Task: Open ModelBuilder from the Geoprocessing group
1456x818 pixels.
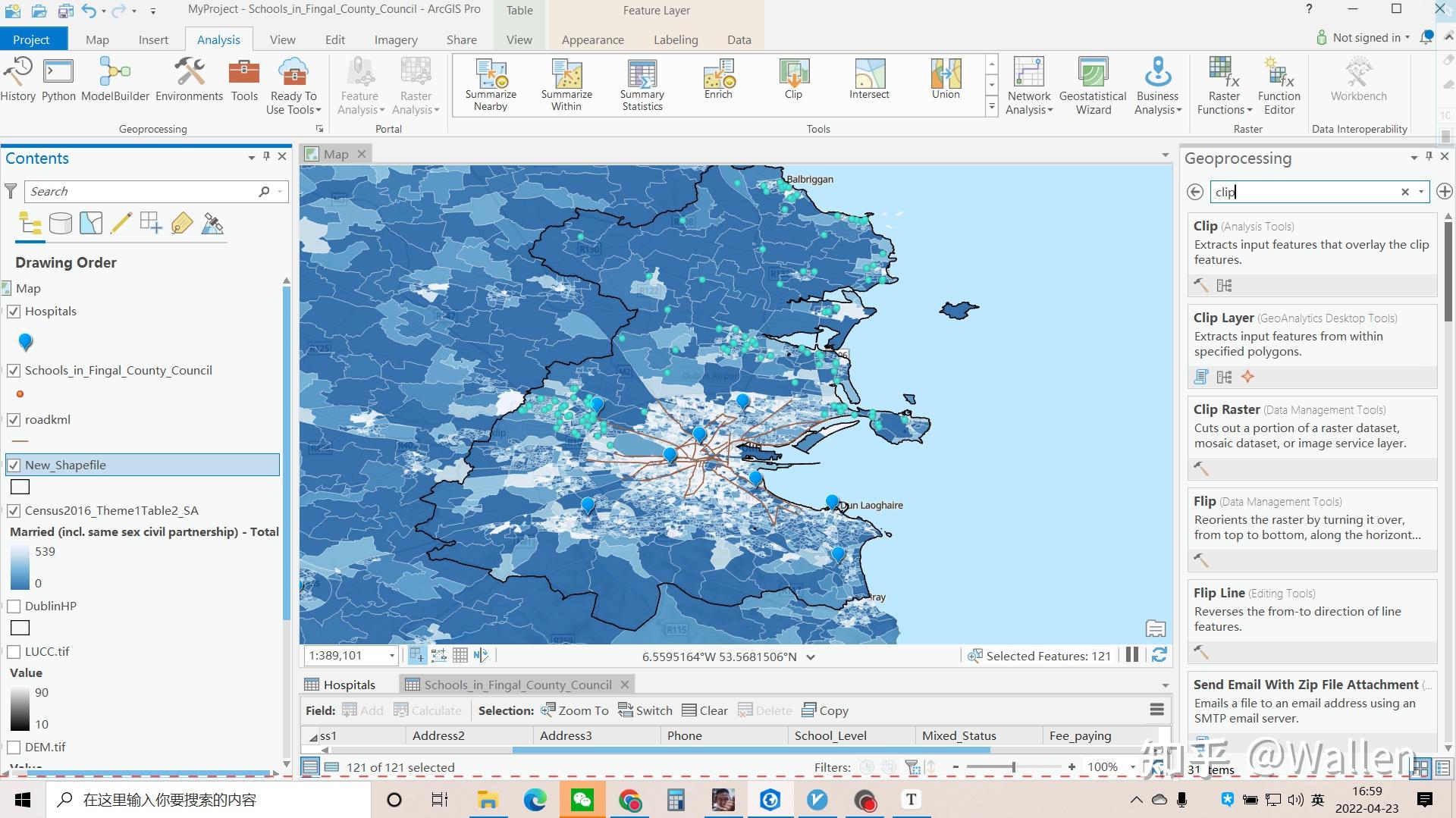Action: coord(115,80)
